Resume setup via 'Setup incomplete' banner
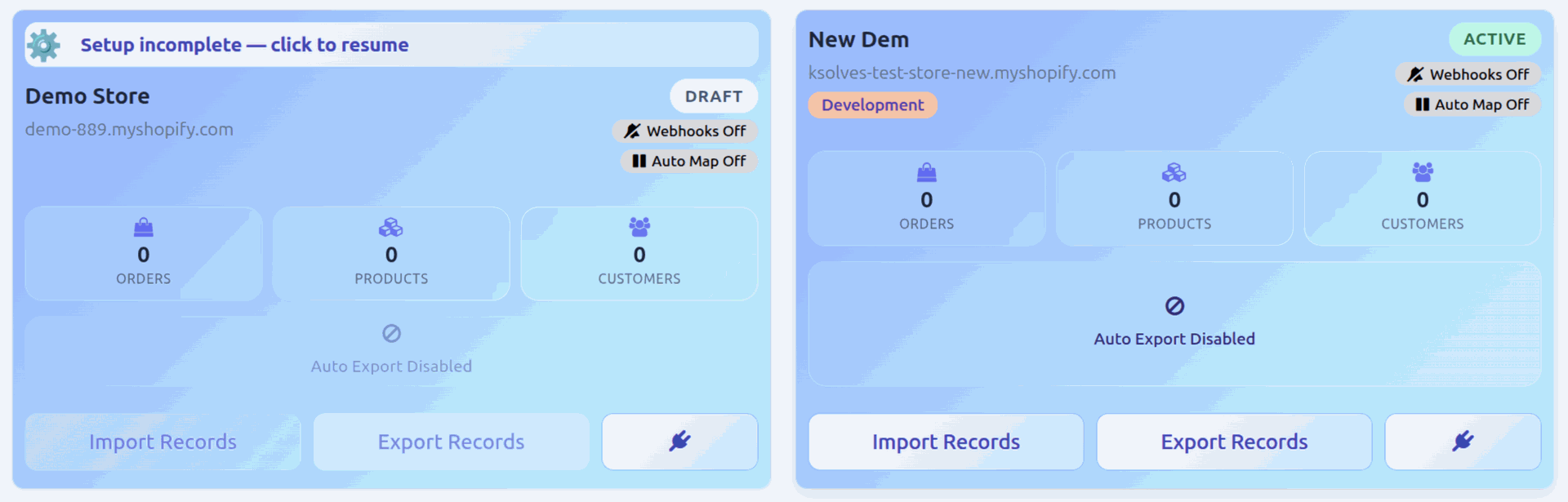1568x502 pixels. click(391, 45)
